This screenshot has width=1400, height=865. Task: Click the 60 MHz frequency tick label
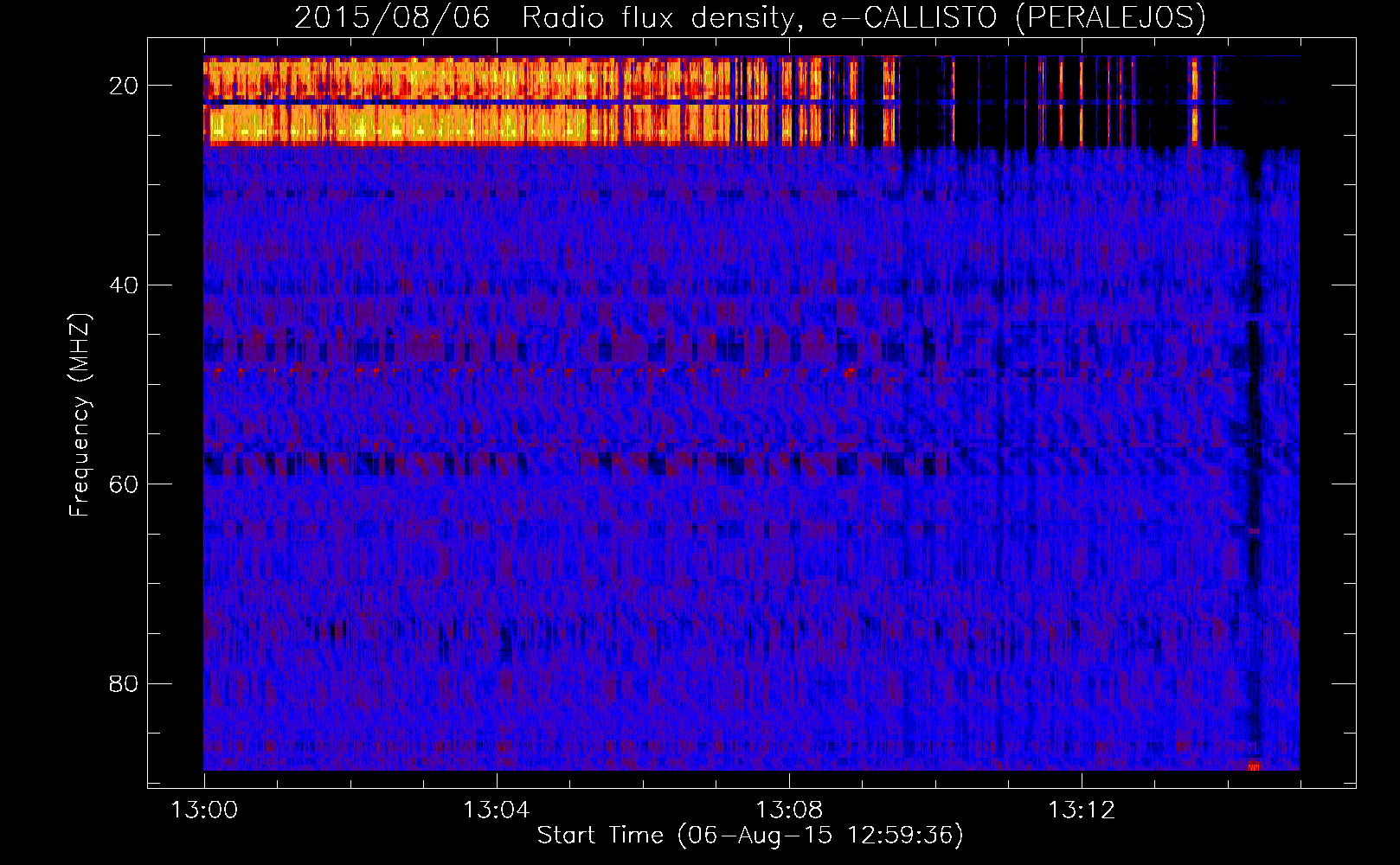(x=125, y=484)
